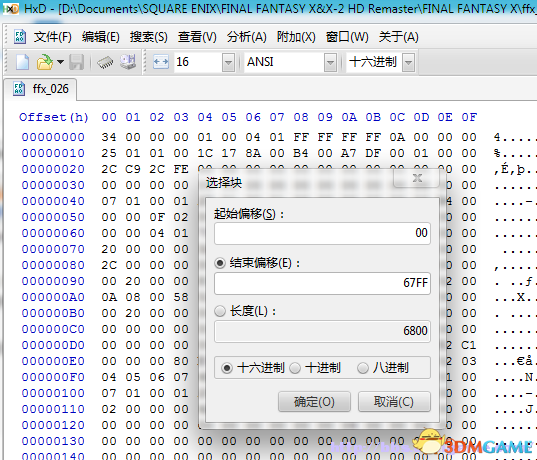The height and width of the screenshot is (460, 537).
Task: Click hex byte DF in row 00000010
Action: 373,153
